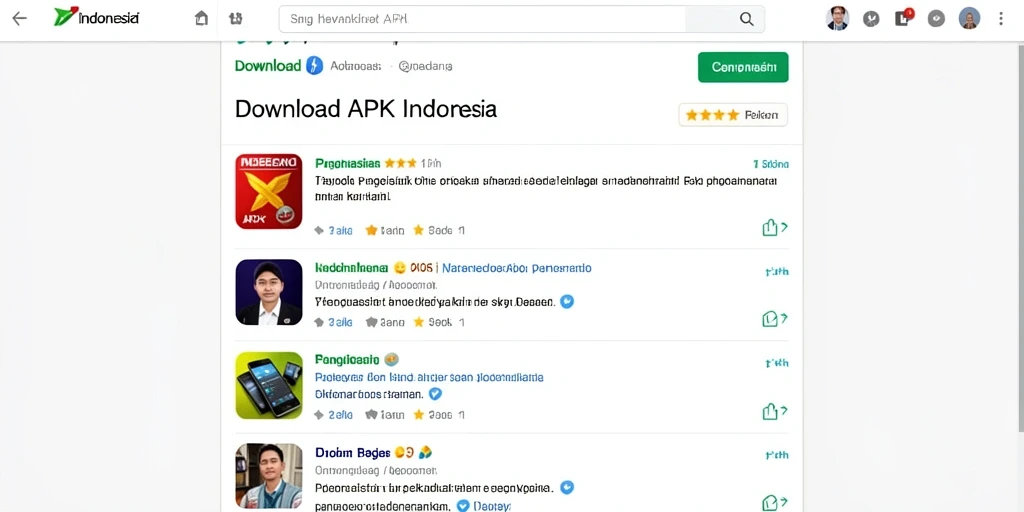Open the Kedcinnlnenai thumbnail of man in cap
This screenshot has height=512, width=1024.
click(x=268, y=292)
